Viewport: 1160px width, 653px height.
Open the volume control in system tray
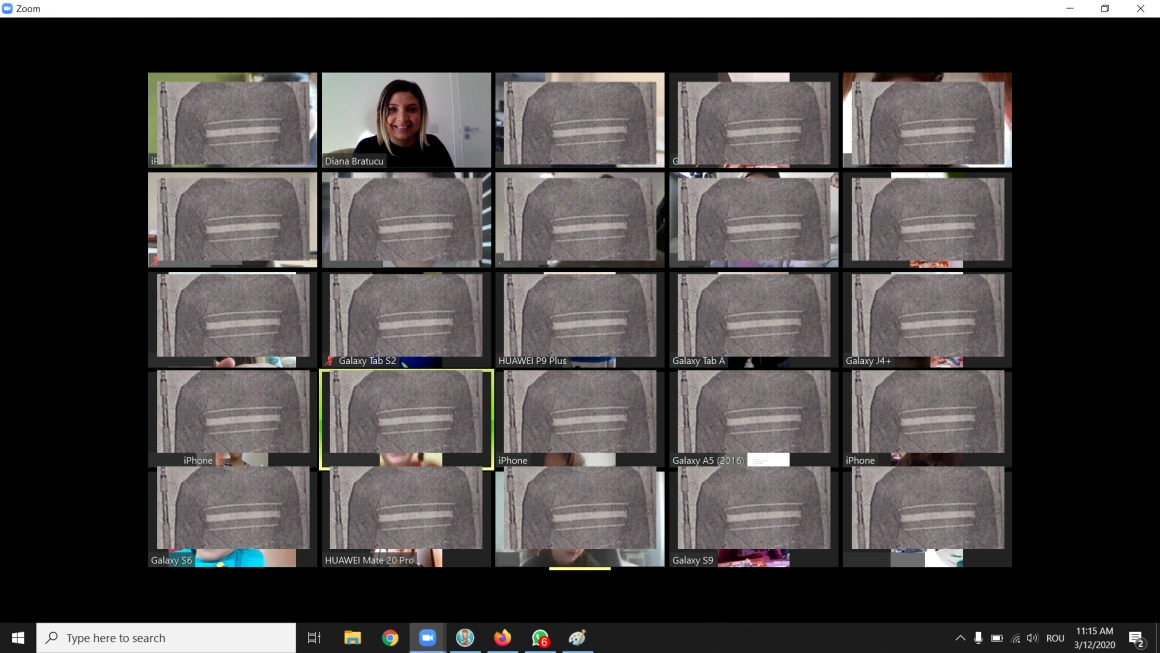[x=1032, y=638]
